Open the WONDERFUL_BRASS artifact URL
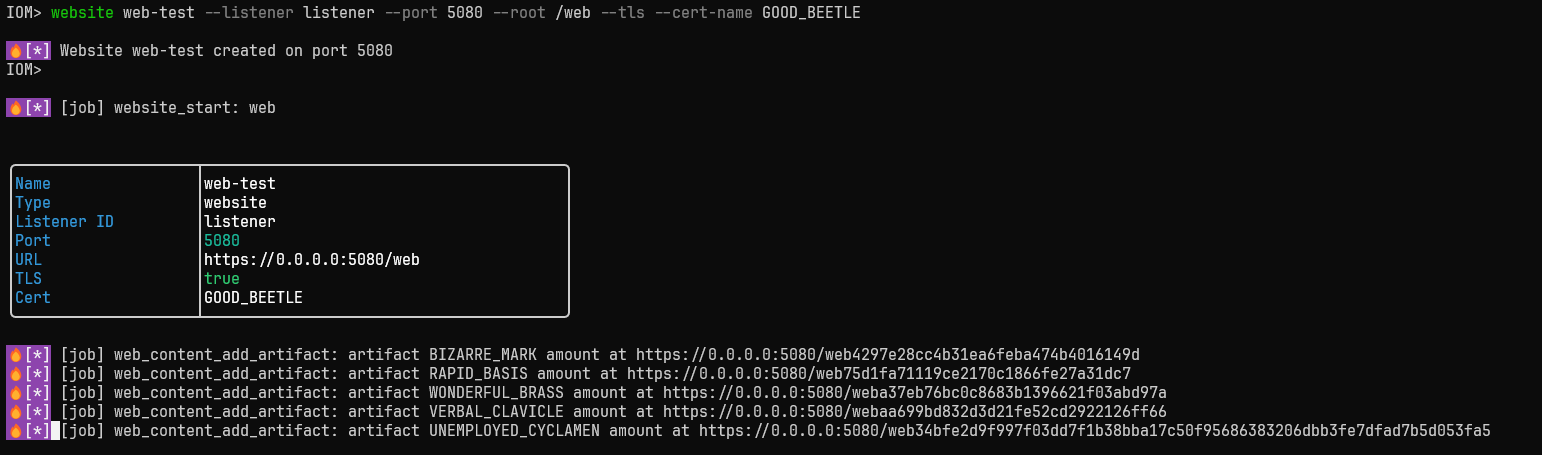The width and height of the screenshot is (1542, 455). tap(914, 393)
